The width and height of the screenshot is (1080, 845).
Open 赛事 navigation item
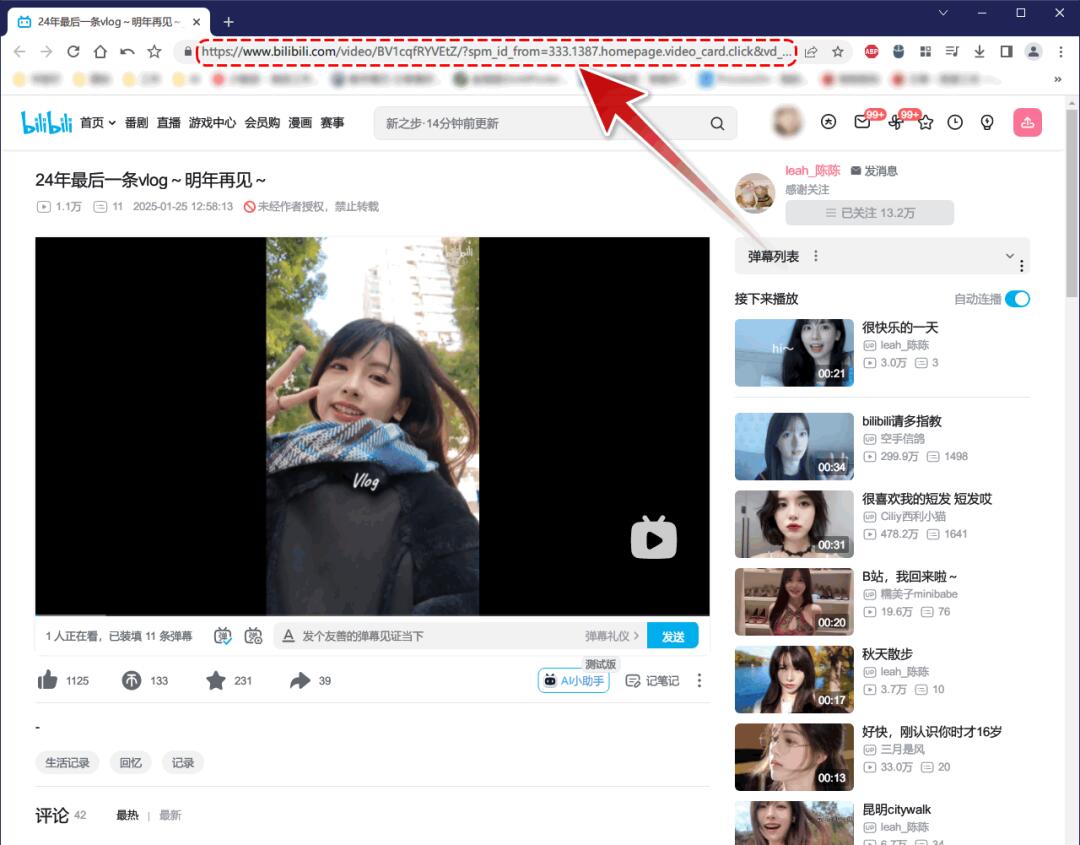click(x=332, y=123)
